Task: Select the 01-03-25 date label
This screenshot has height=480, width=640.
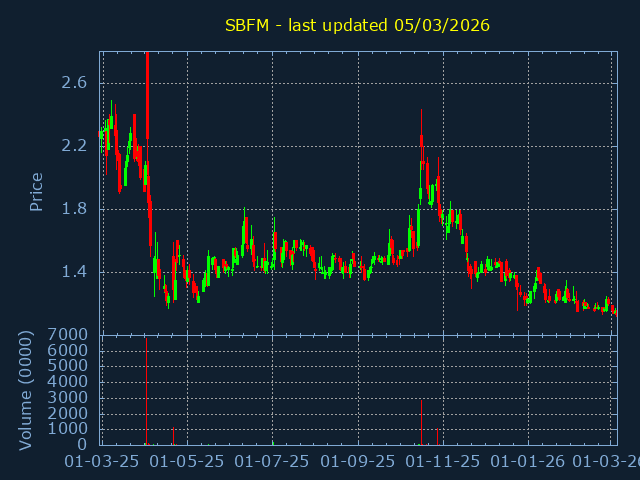Action: click(101, 461)
